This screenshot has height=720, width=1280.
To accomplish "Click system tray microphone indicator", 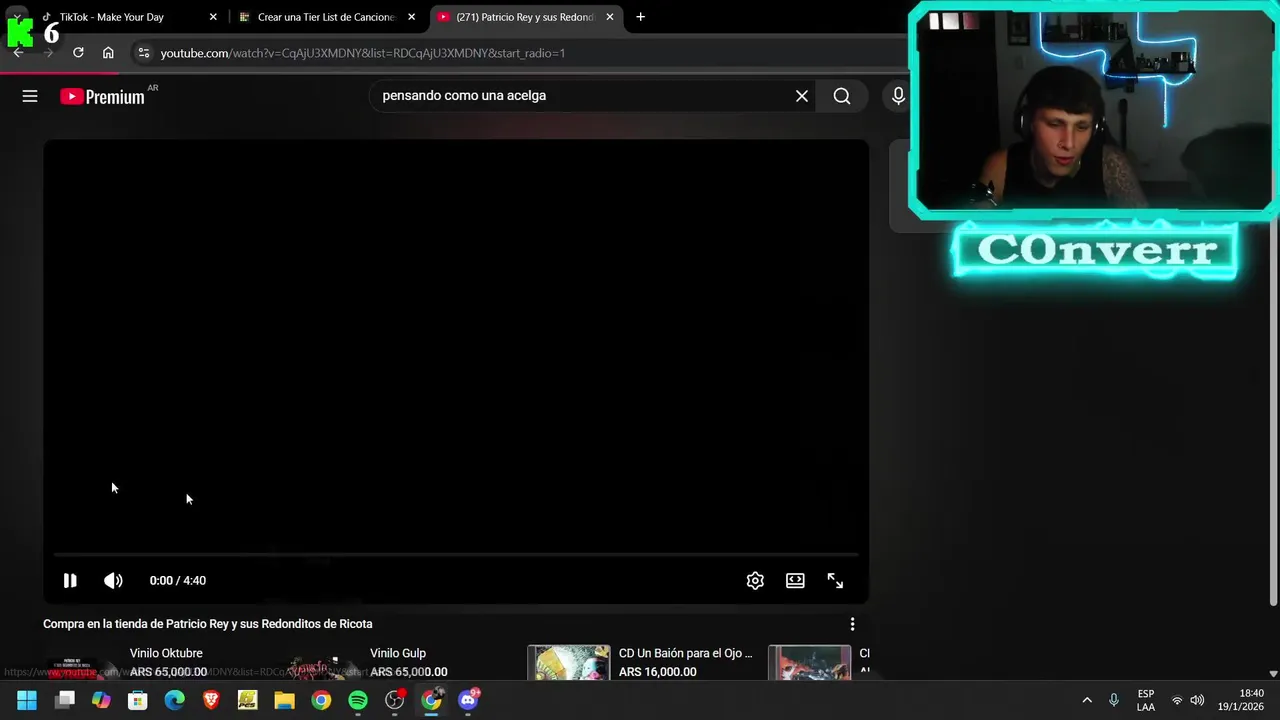I will (x=1114, y=700).
